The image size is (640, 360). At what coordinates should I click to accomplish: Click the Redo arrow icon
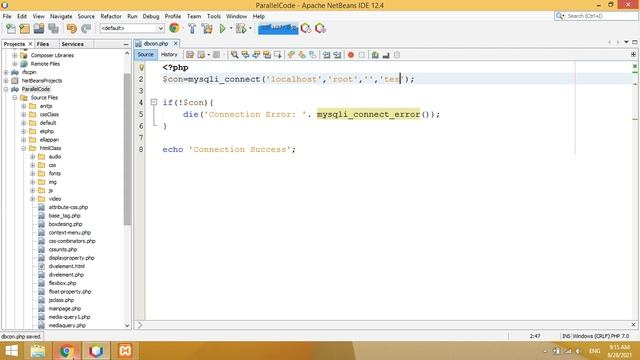point(86,29)
